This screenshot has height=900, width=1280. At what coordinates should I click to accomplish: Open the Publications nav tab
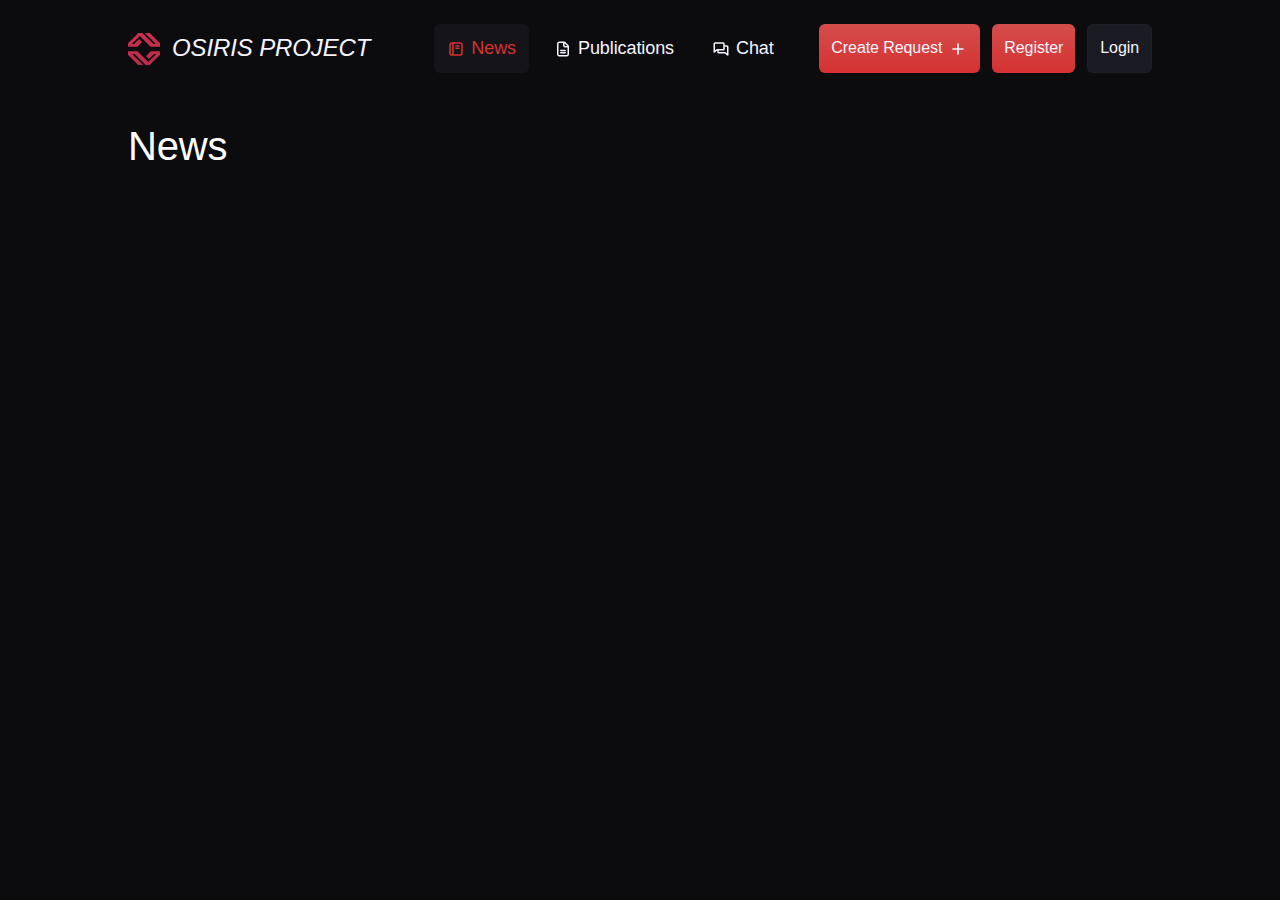614,48
